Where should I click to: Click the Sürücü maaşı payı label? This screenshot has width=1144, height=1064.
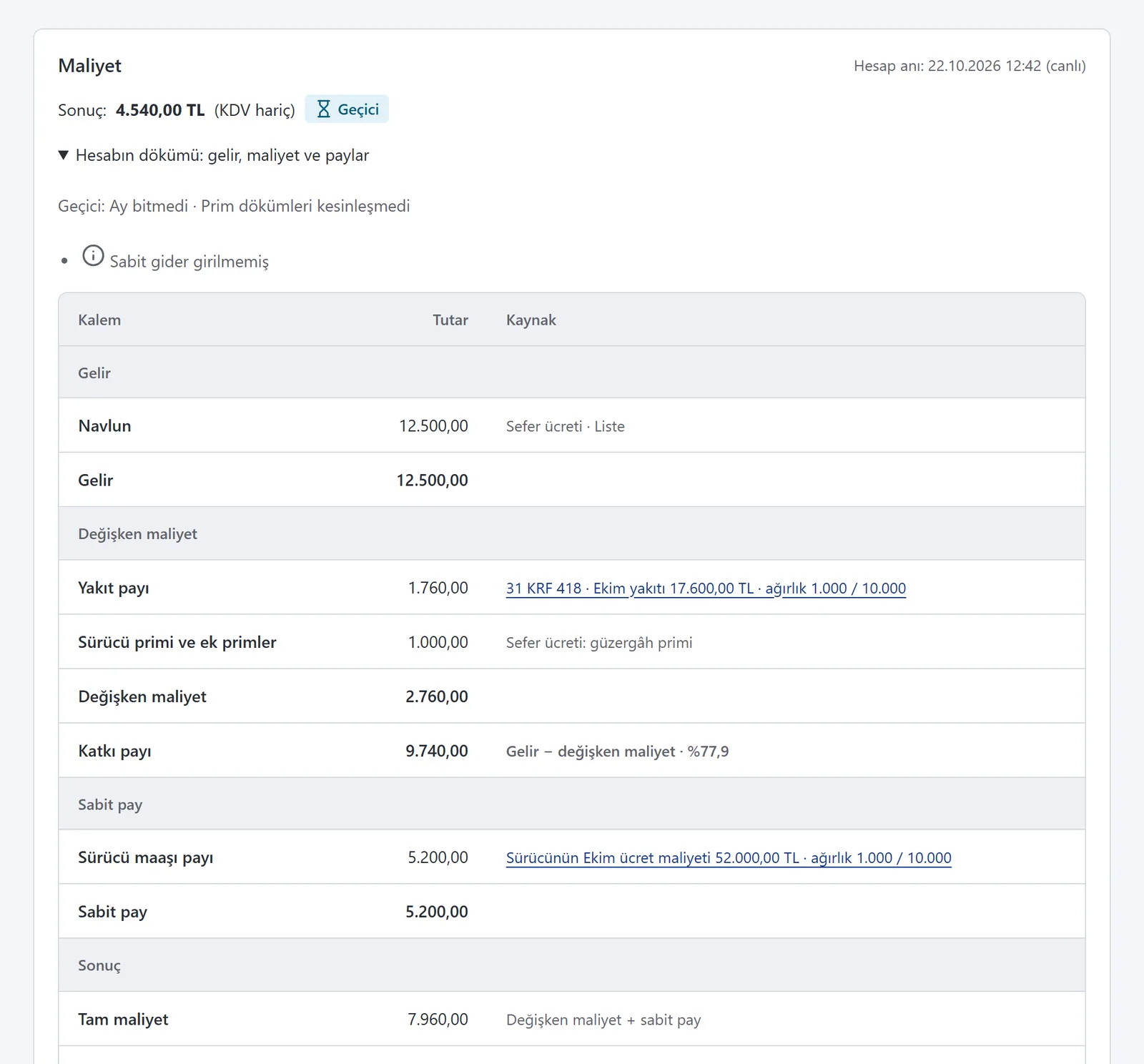146,857
